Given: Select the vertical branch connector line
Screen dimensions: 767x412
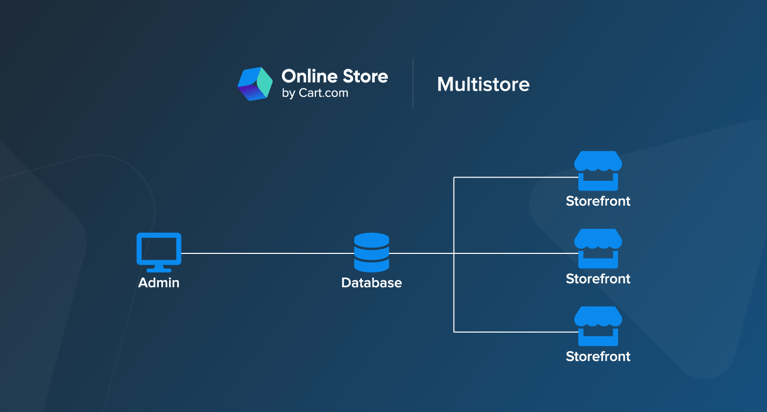Looking at the screenshot, I should (454, 215).
